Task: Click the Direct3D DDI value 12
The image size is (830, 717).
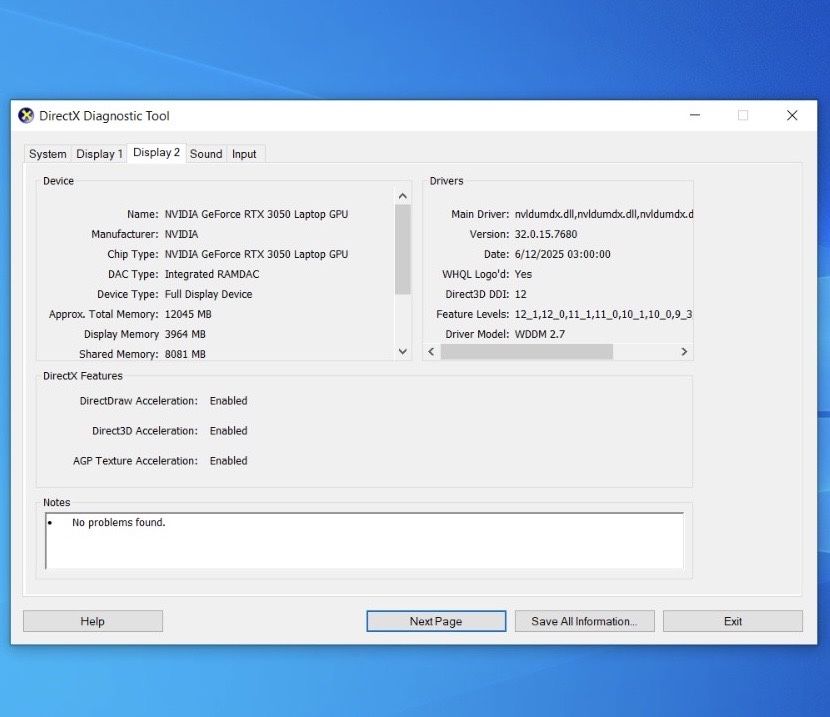Action: (x=520, y=294)
